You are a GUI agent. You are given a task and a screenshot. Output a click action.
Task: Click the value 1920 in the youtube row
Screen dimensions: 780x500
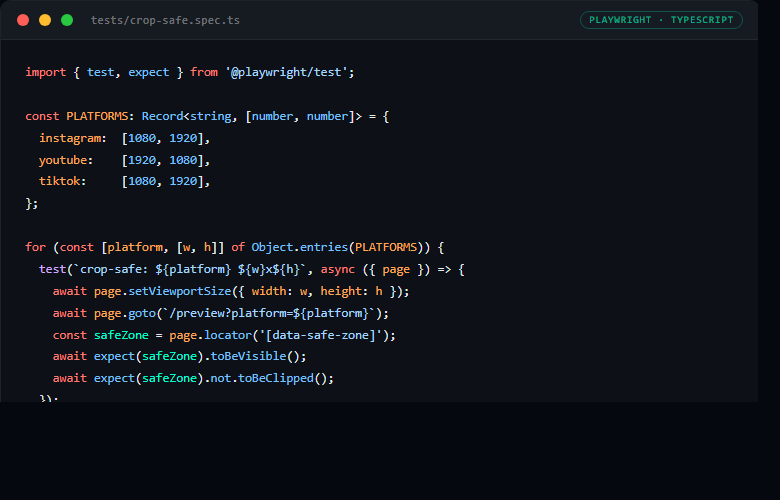tap(142, 160)
